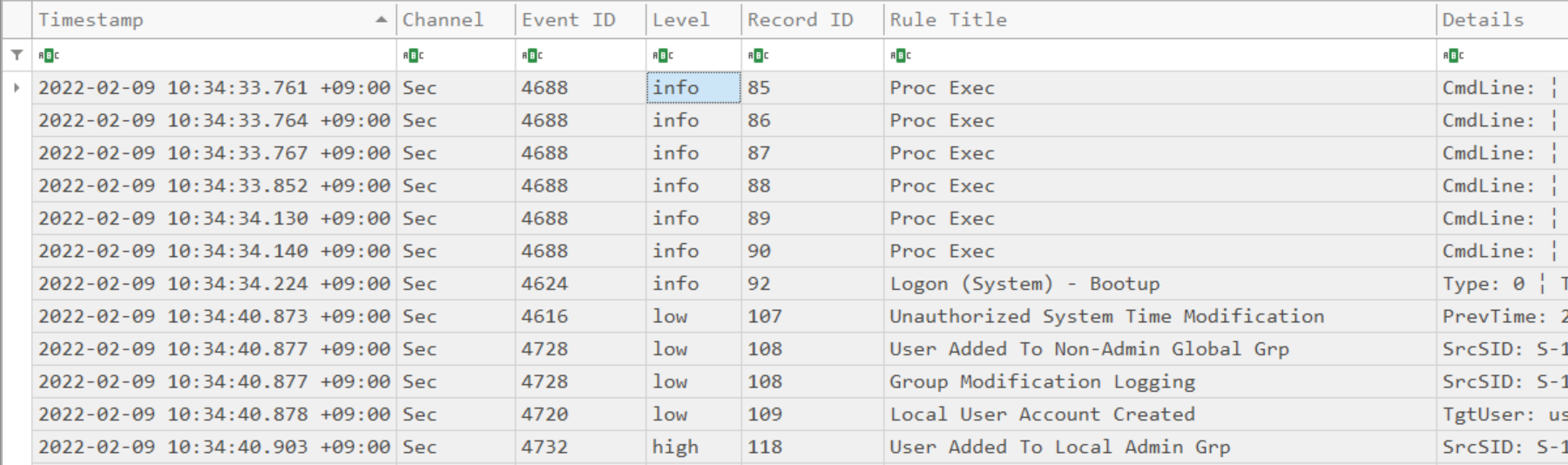The image size is (1568, 465).
Task: Click the row indicator arrow beside the first row
Action: [17, 88]
